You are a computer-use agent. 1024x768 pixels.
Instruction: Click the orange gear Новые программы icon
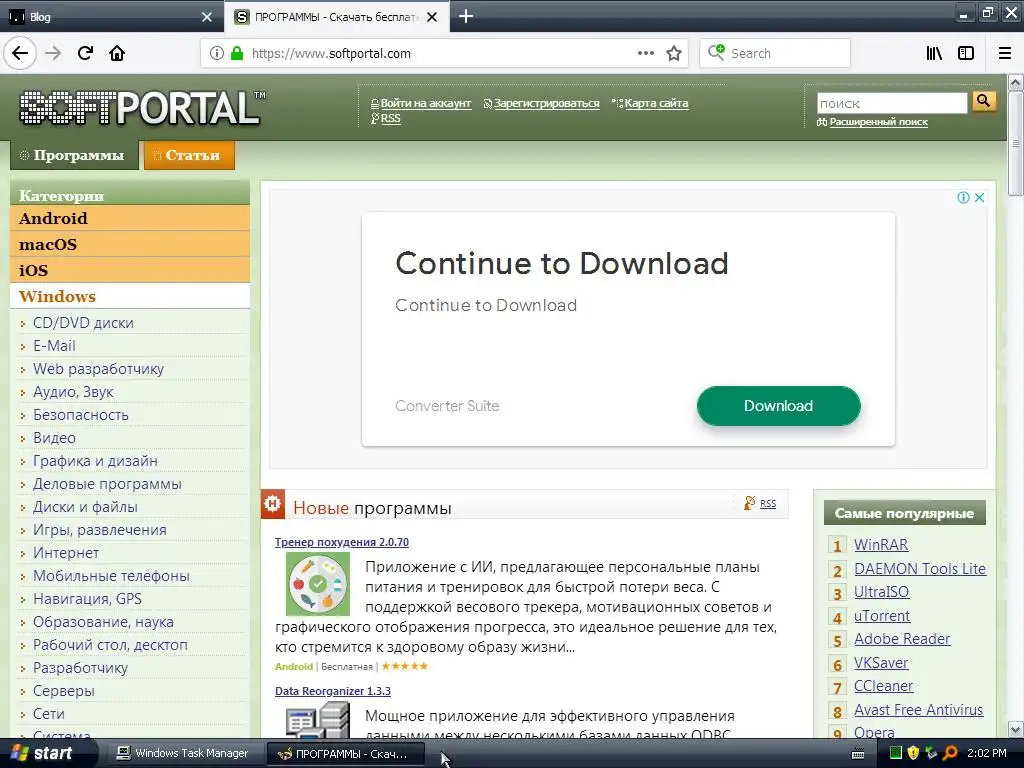(273, 504)
